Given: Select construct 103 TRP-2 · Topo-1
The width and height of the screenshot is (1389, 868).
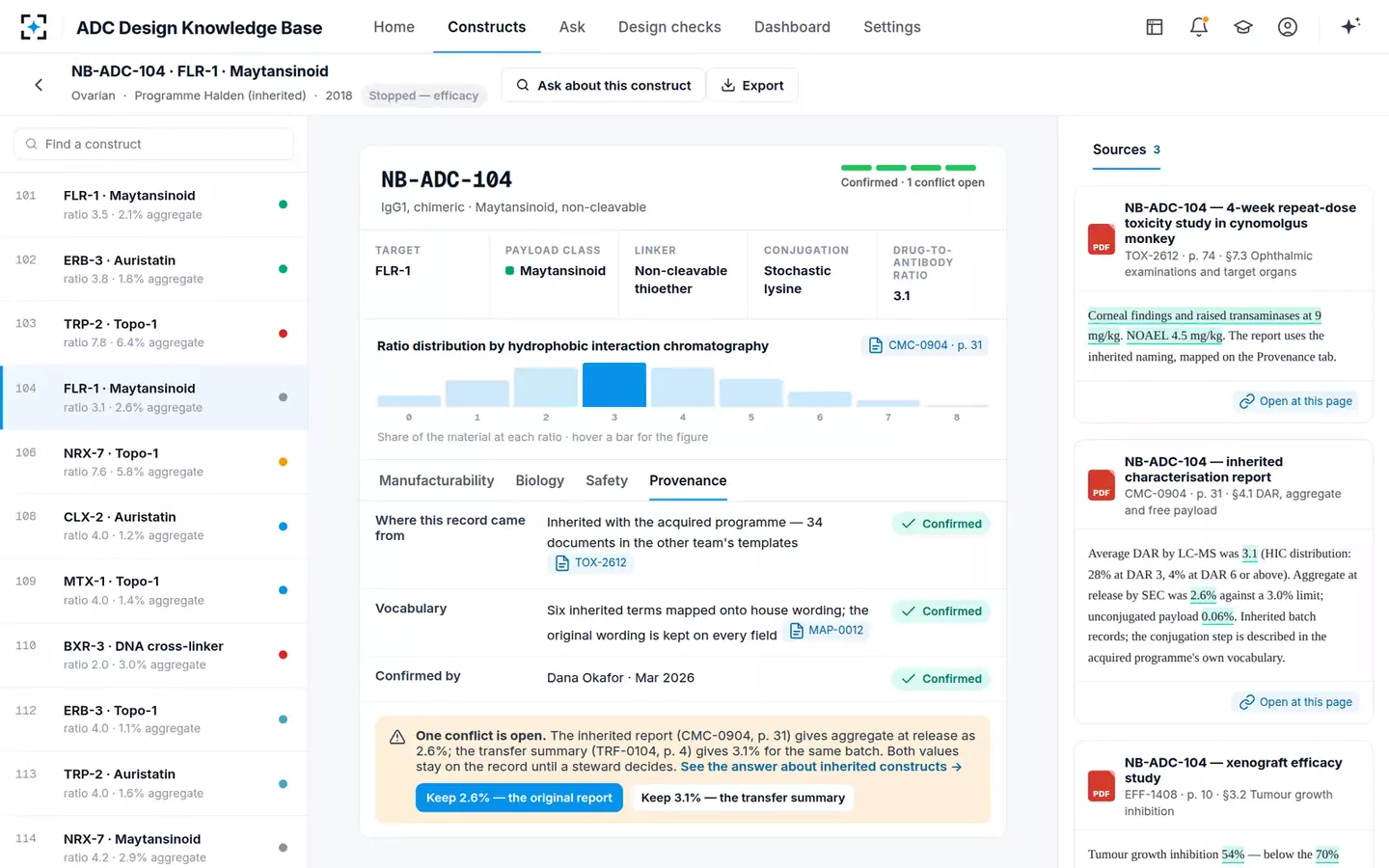Looking at the screenshot, I should click(154, 334).
